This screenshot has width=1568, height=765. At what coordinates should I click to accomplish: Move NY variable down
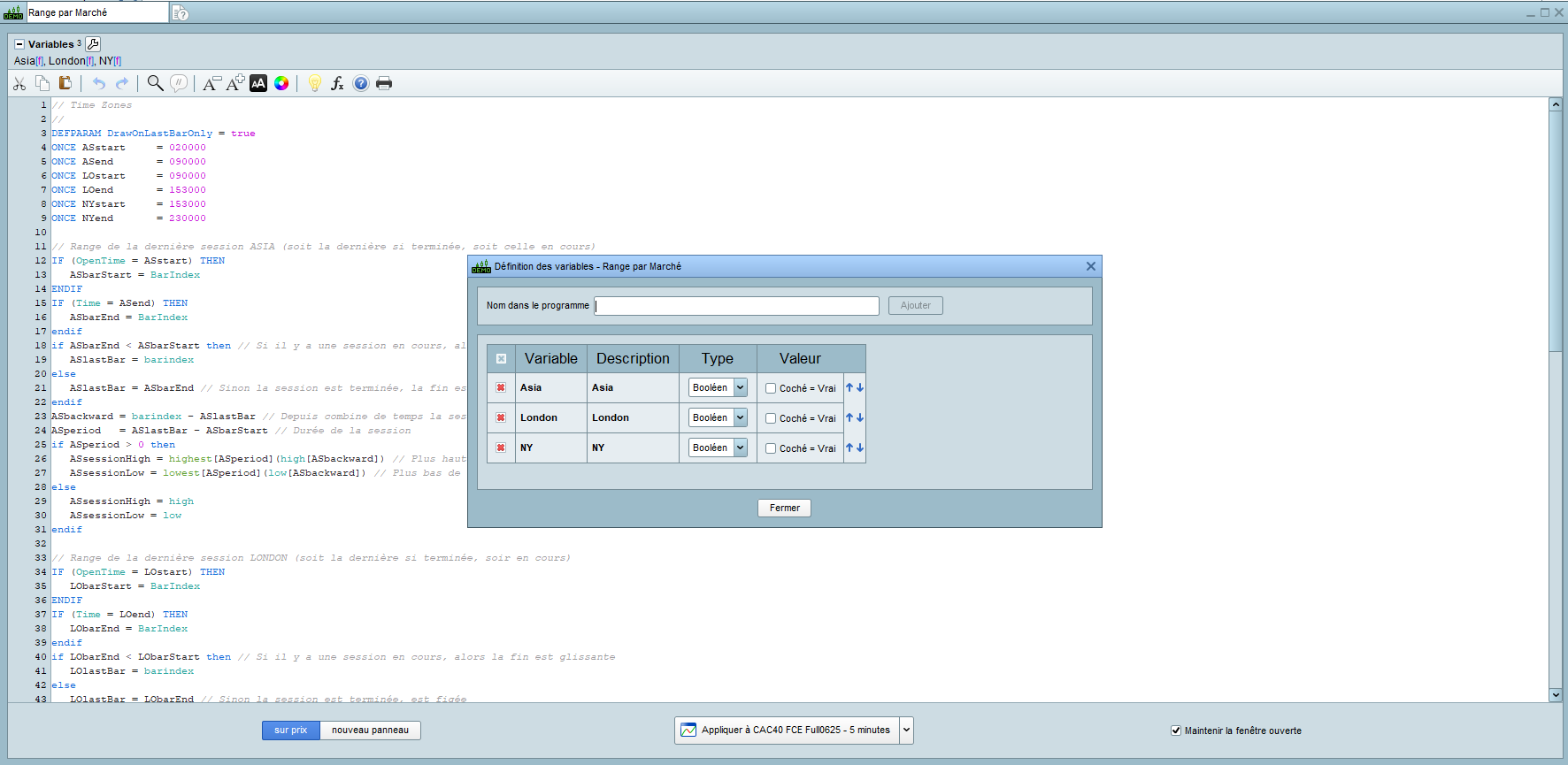pyautogui.click(x=860, y=448)
